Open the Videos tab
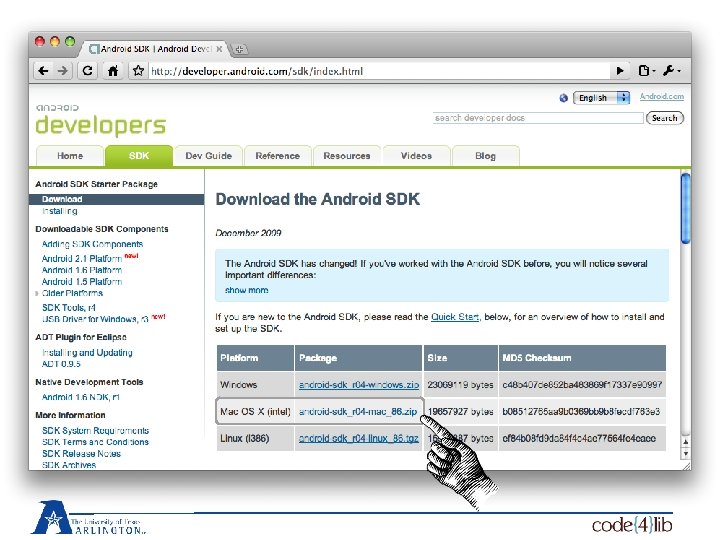This screenshot has height=540, width=720. [416, 156]
